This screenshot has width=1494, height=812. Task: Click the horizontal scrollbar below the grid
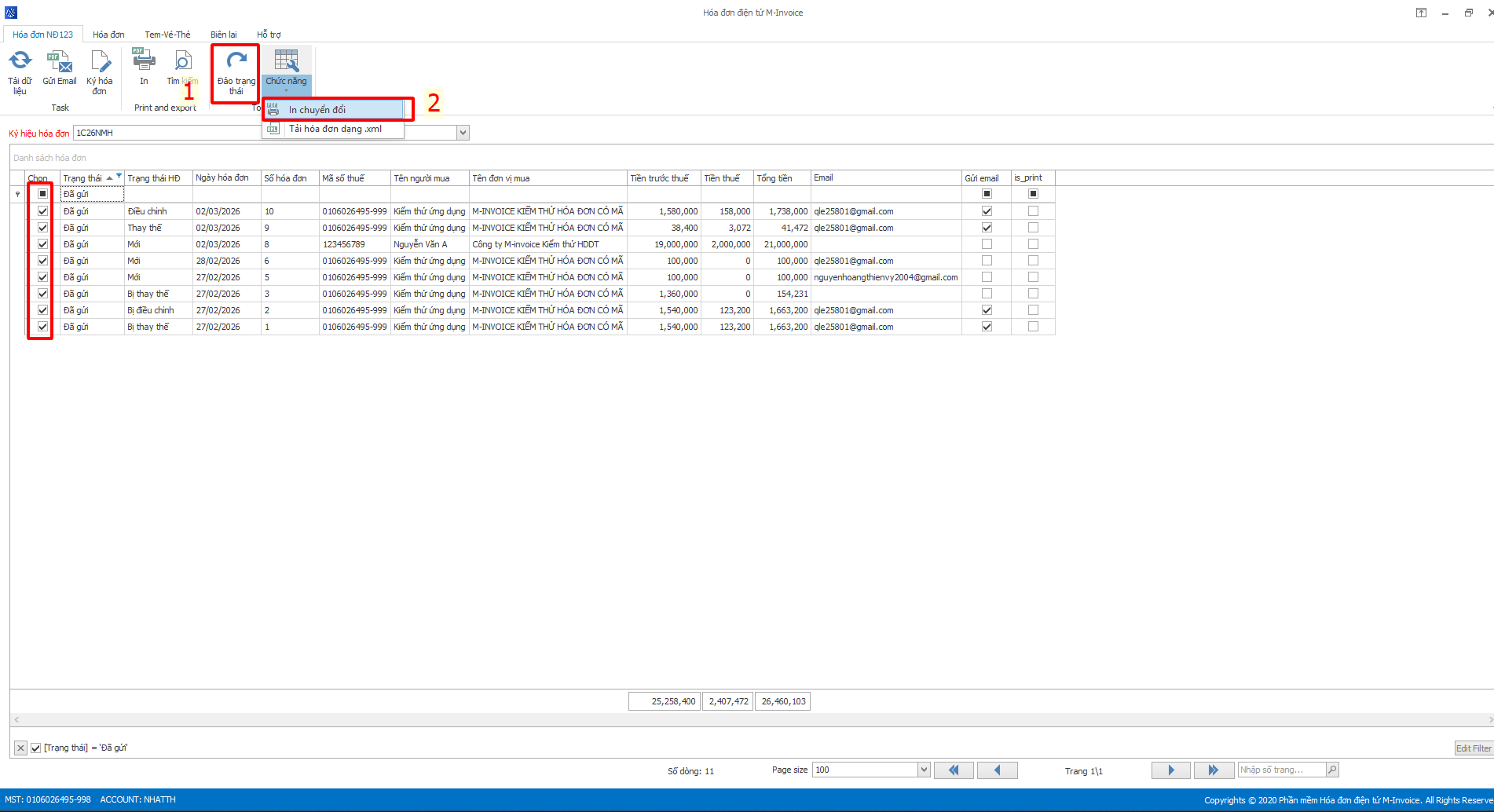click(x=746, y=719)
